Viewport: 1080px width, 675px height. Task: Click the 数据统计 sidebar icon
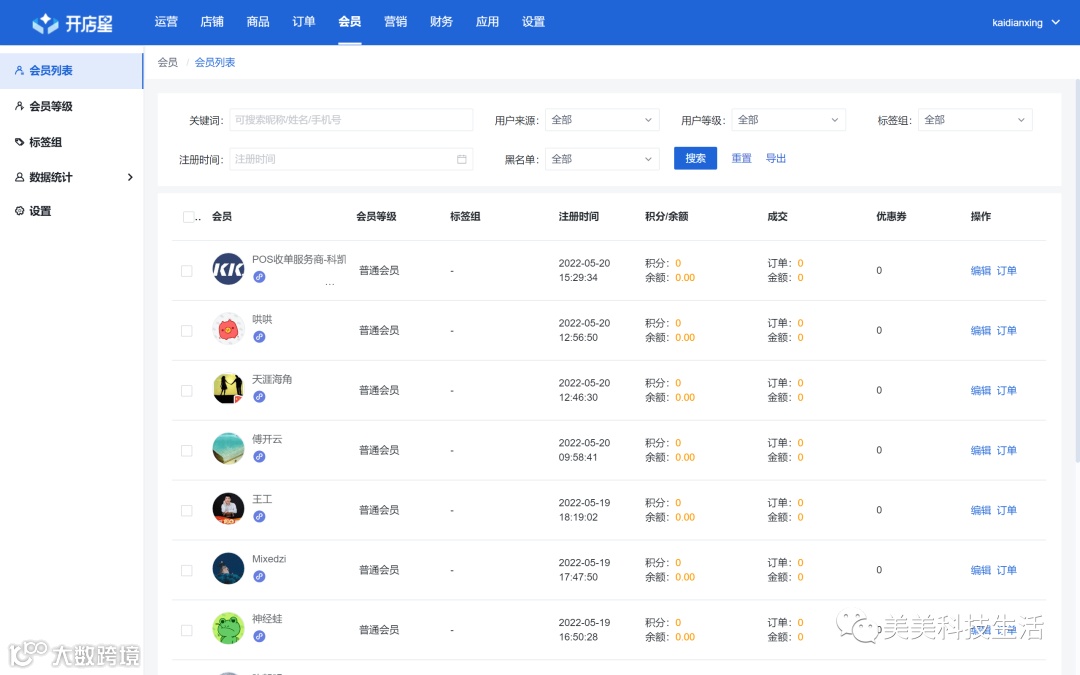(19, 177)
